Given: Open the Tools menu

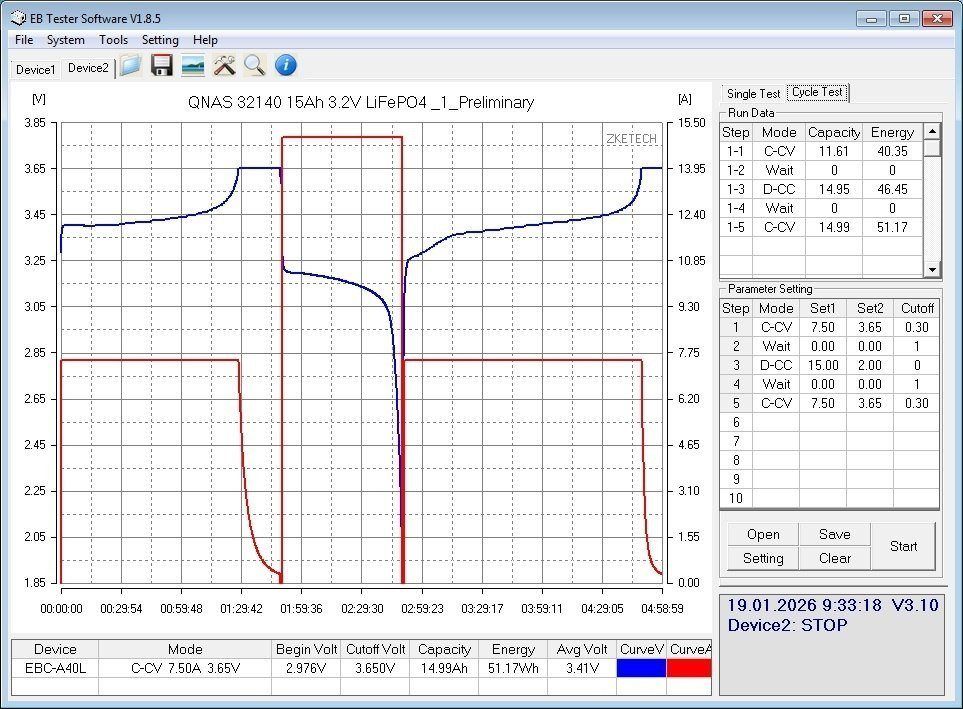Looking at the screenshot, I should pos(113,40).
